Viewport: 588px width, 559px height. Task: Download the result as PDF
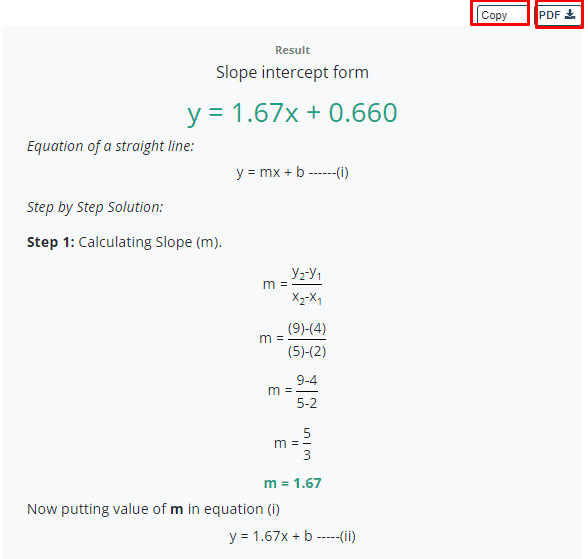pos(558,15)
